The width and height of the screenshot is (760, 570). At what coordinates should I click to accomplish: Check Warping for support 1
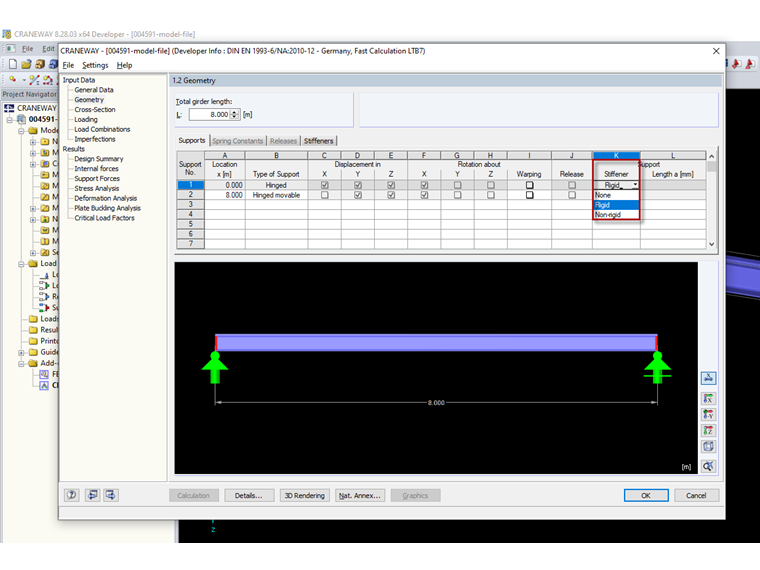tap(529, 185)
